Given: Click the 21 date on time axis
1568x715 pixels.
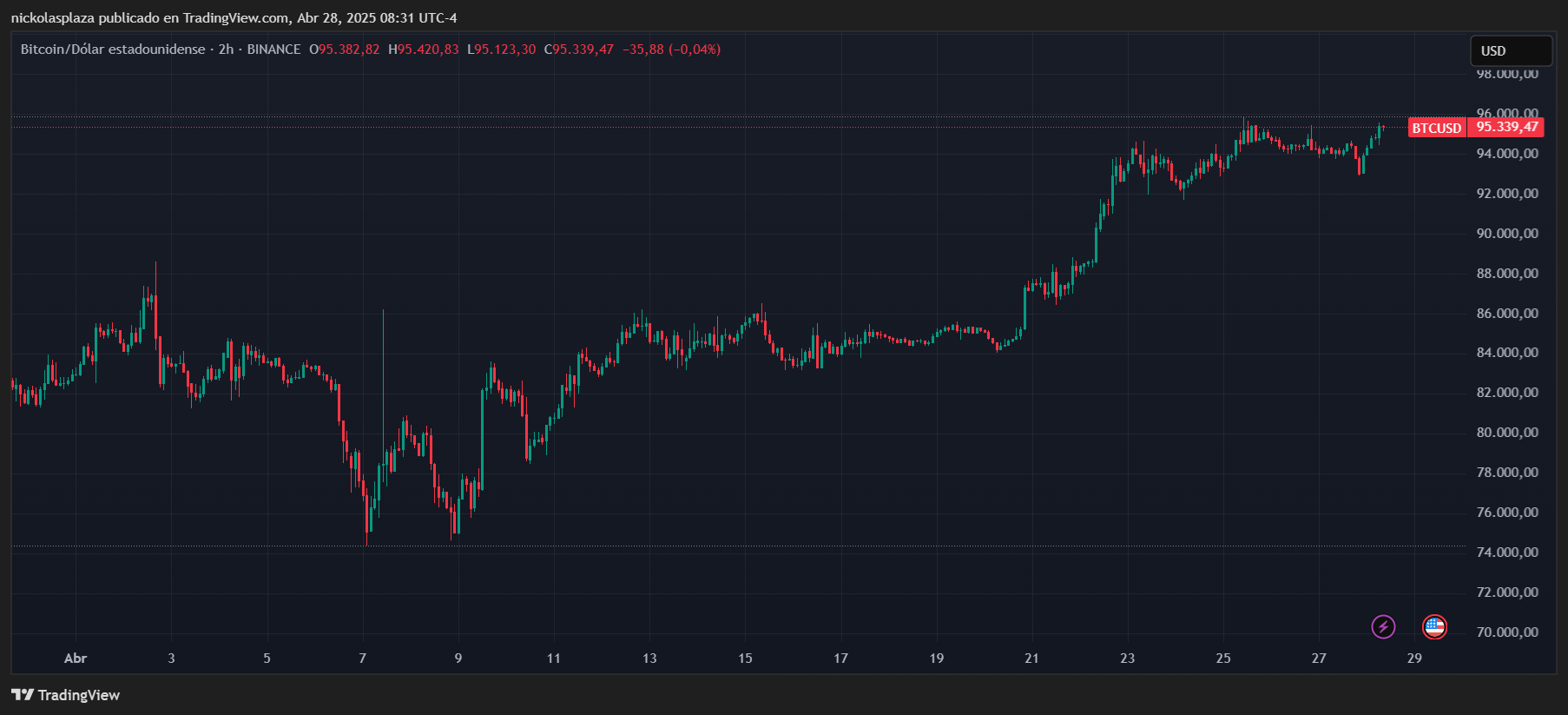Looking at the screenshot, I should (1031, 659).
